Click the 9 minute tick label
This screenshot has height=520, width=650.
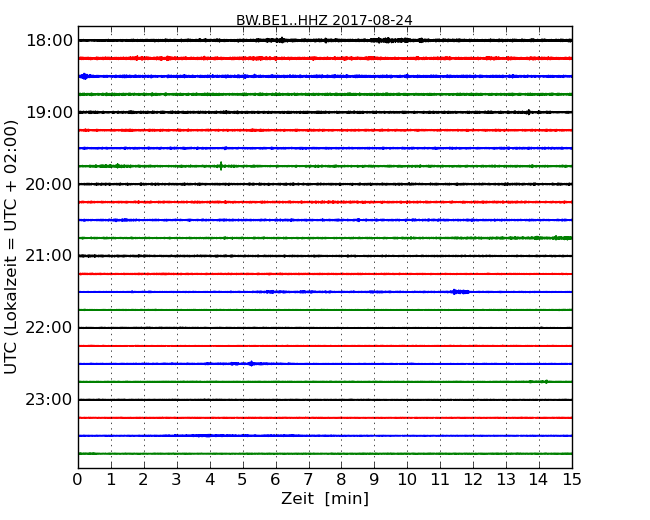point(374,480)
